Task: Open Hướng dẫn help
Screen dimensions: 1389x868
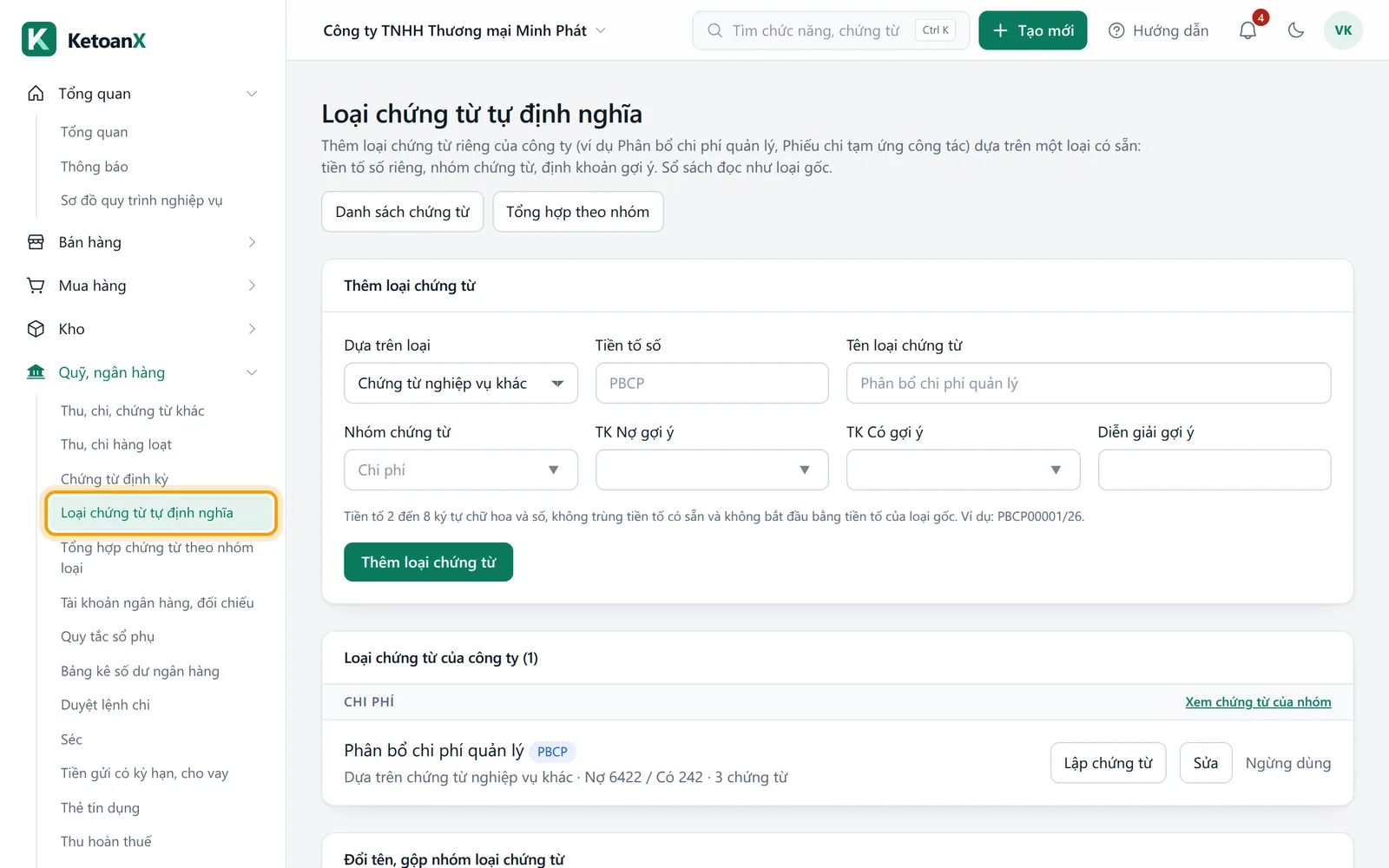Action: [x=1158, y=30]
